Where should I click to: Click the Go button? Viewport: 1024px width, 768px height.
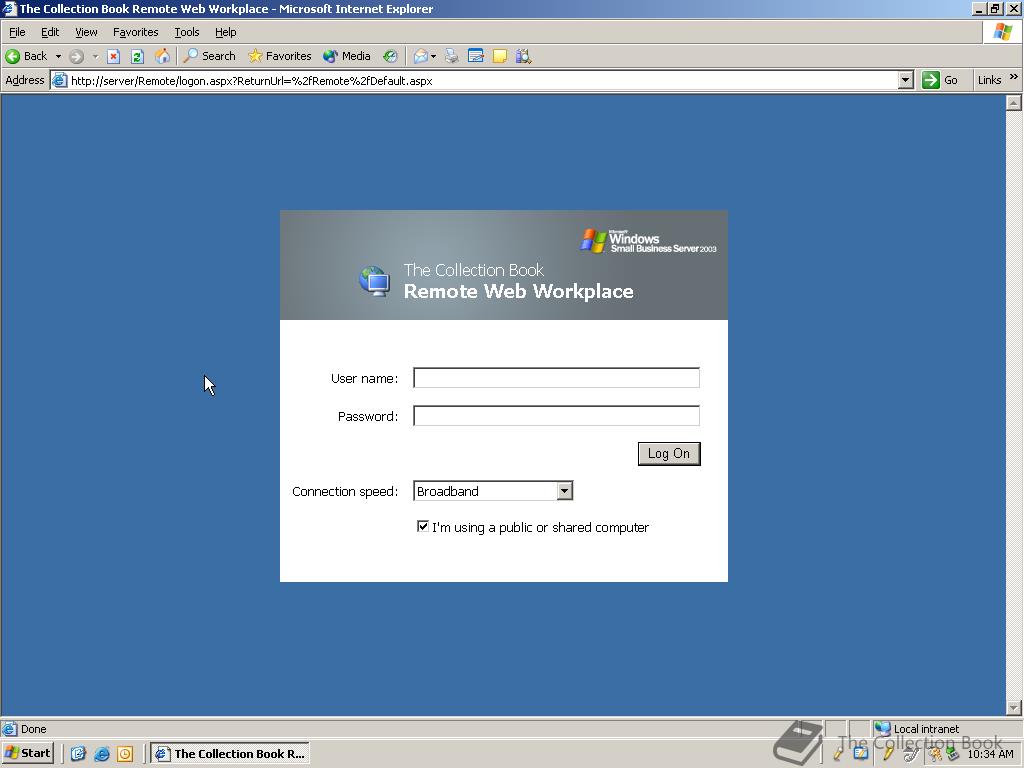[940, 80]
